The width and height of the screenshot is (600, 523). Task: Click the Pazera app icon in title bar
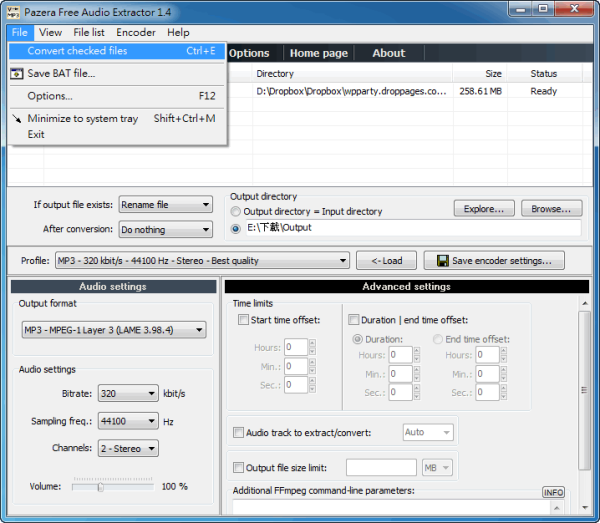[x=11, y=11]
